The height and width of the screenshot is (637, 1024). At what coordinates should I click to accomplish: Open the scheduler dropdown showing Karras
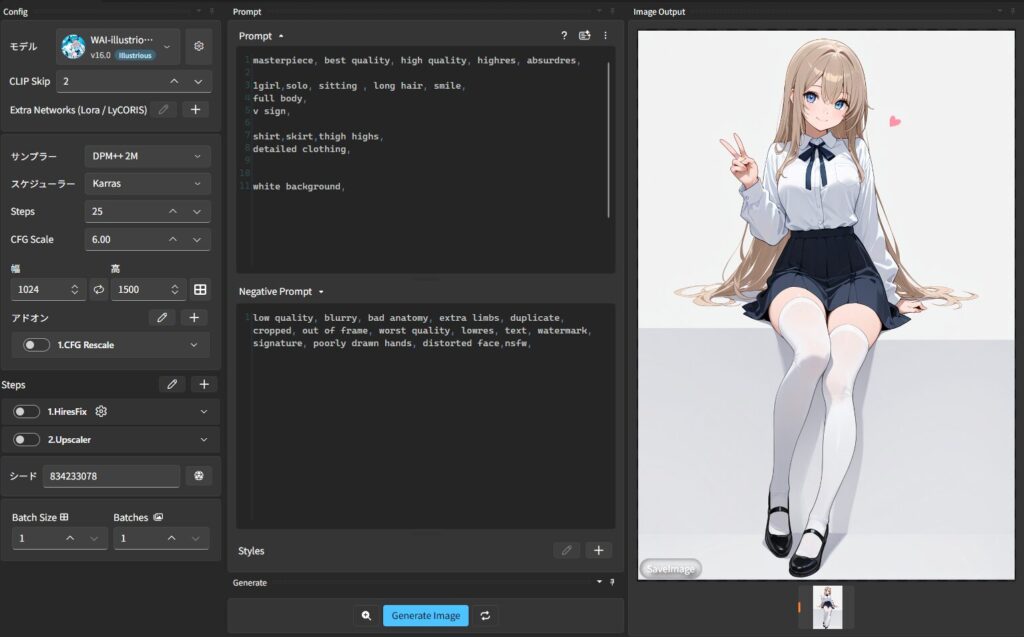147,184
